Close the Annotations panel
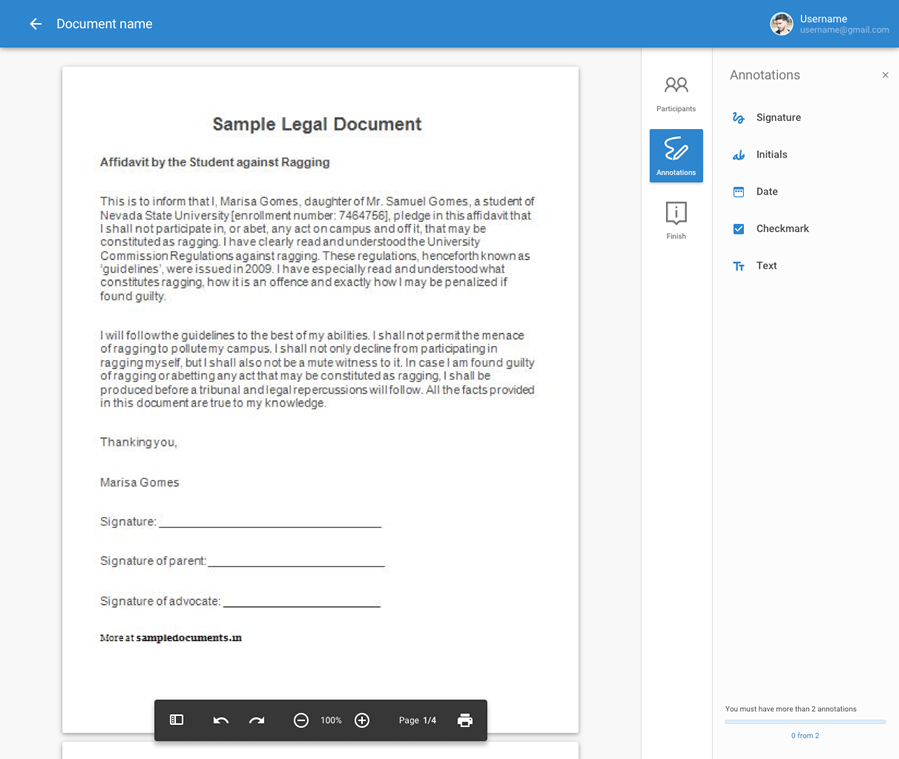The height and width of the screenshot is (759, 899). (885, 75)
